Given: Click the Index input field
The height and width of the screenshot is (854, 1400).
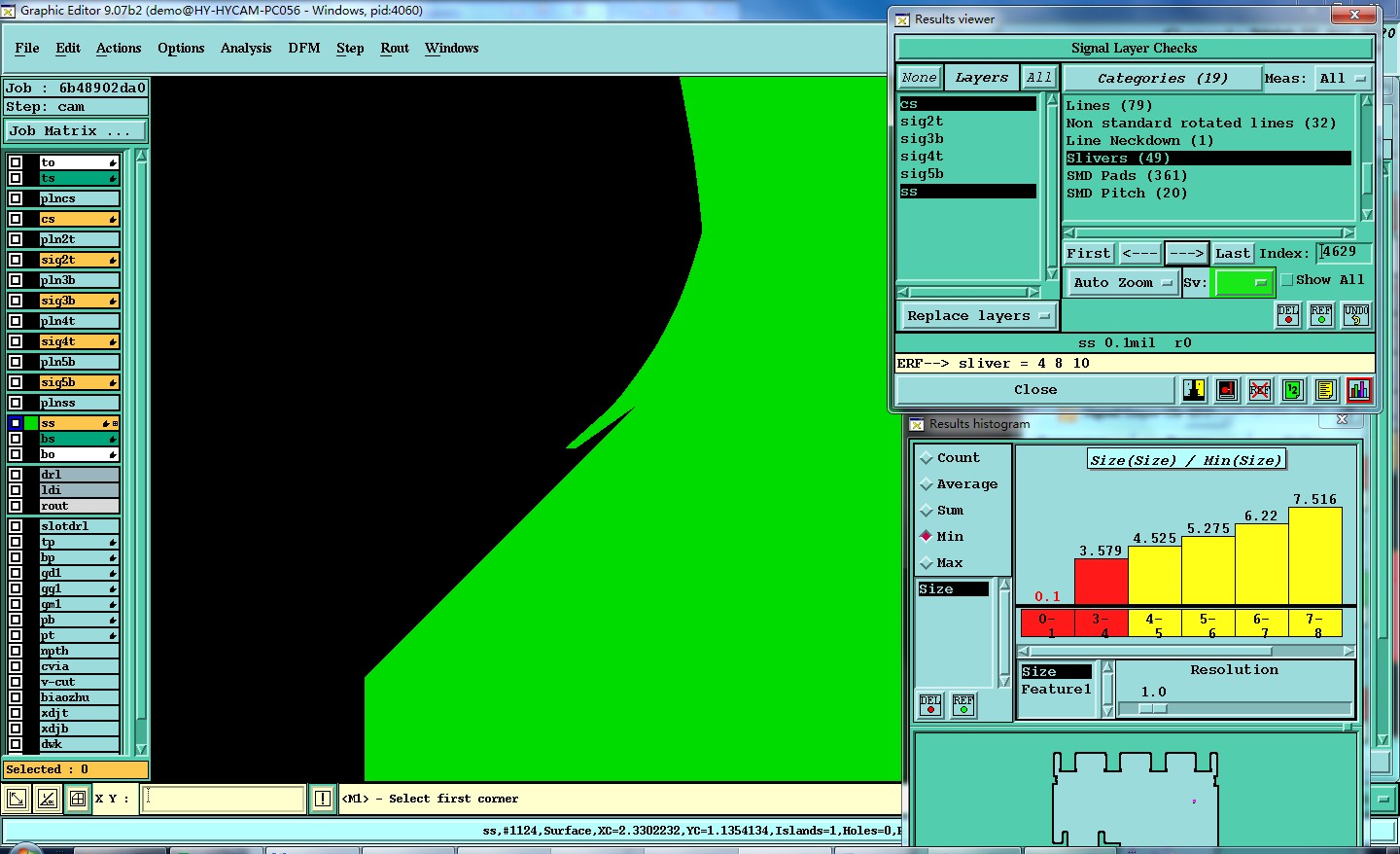Looking at the screenshot, I should [1344, 253].
